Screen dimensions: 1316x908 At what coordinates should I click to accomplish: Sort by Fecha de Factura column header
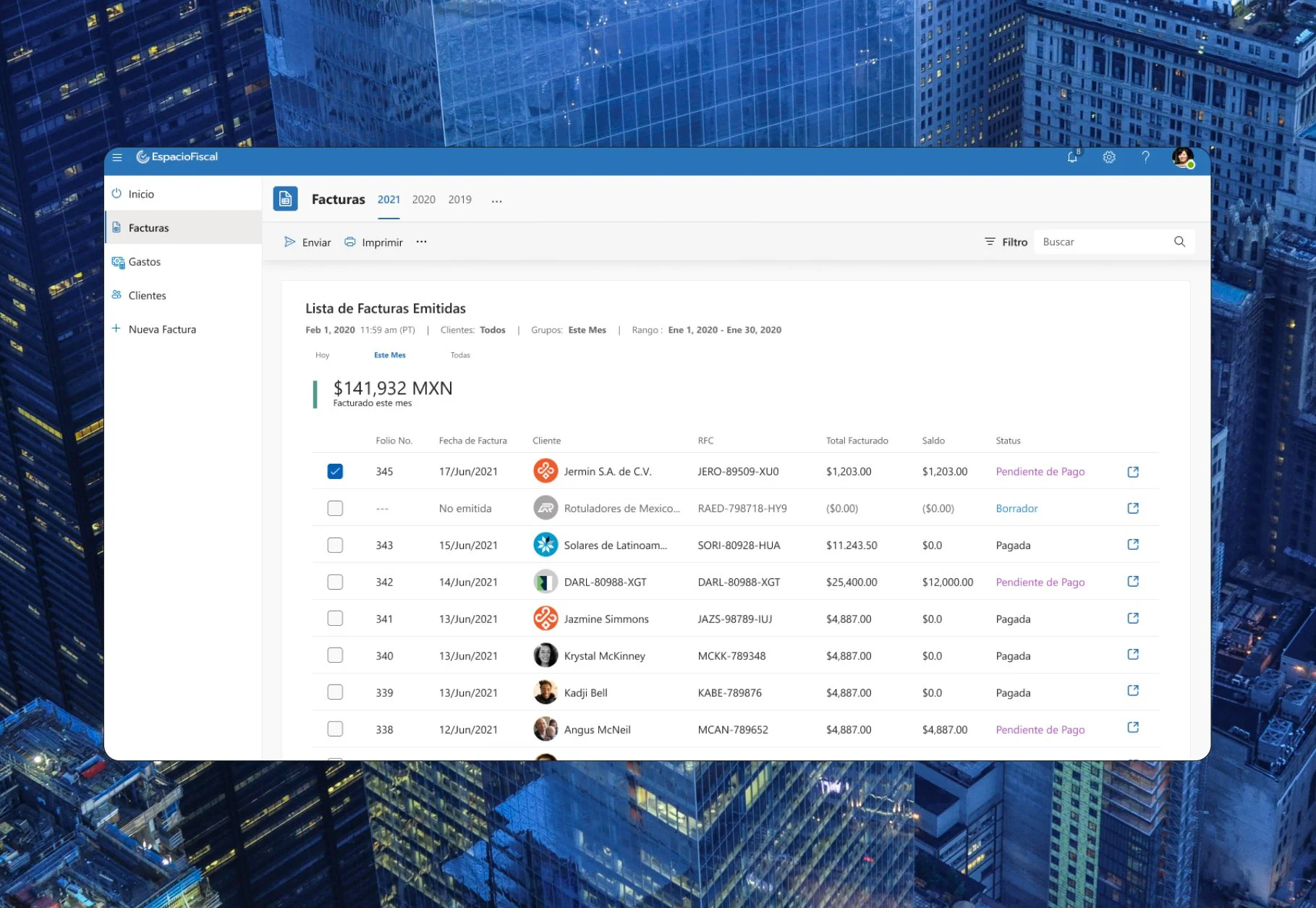coord(472,441)
